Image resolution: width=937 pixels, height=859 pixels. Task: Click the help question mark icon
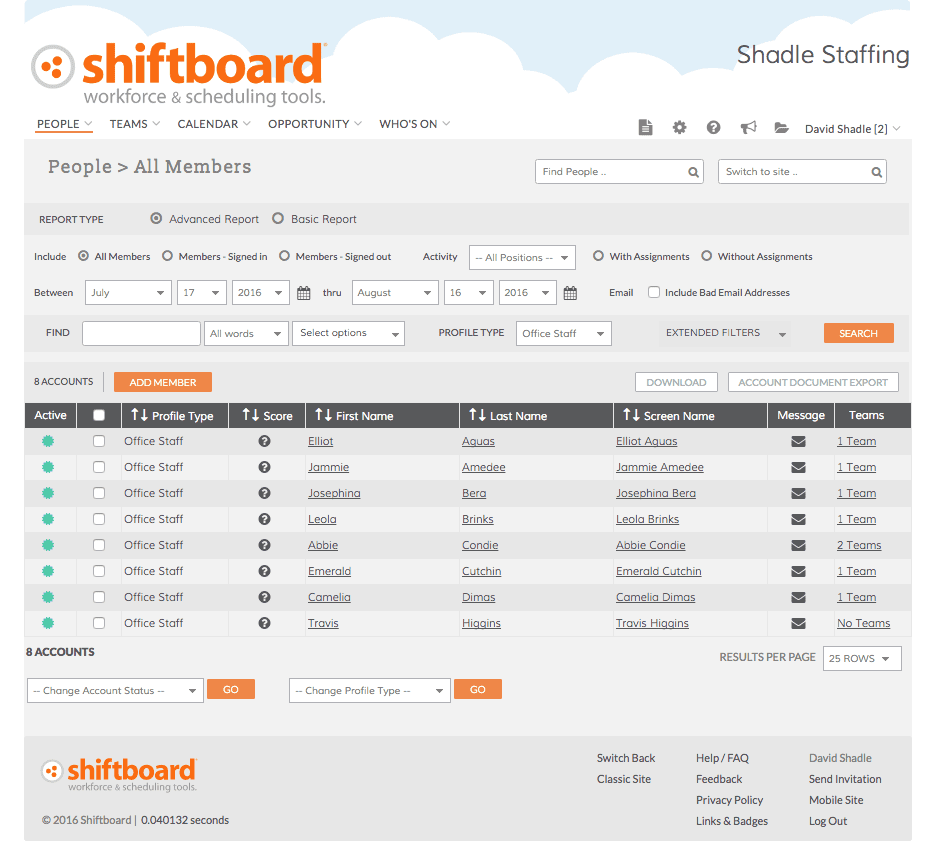(x=714, y=127)
